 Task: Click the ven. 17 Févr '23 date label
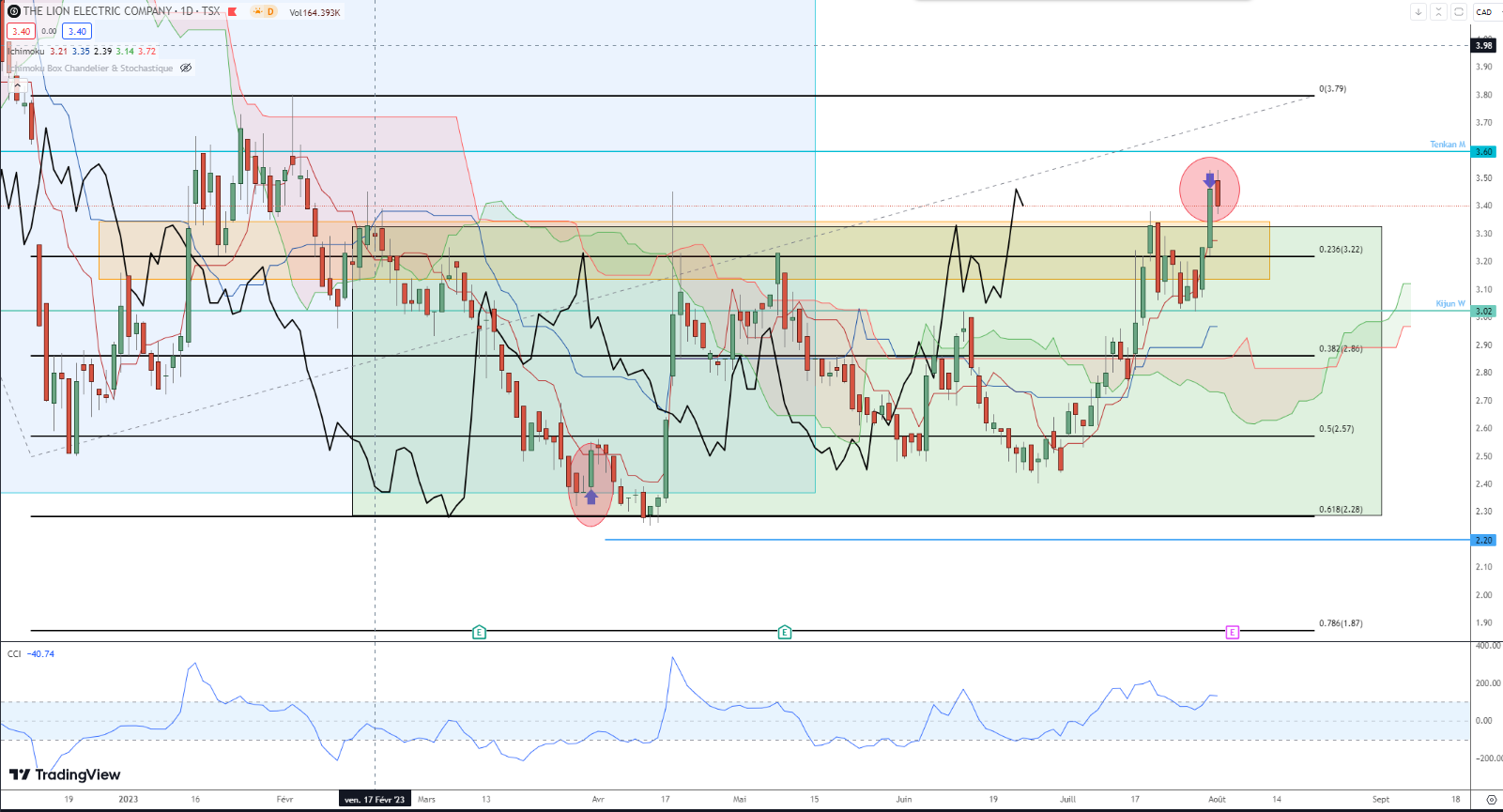pos(375,800)
